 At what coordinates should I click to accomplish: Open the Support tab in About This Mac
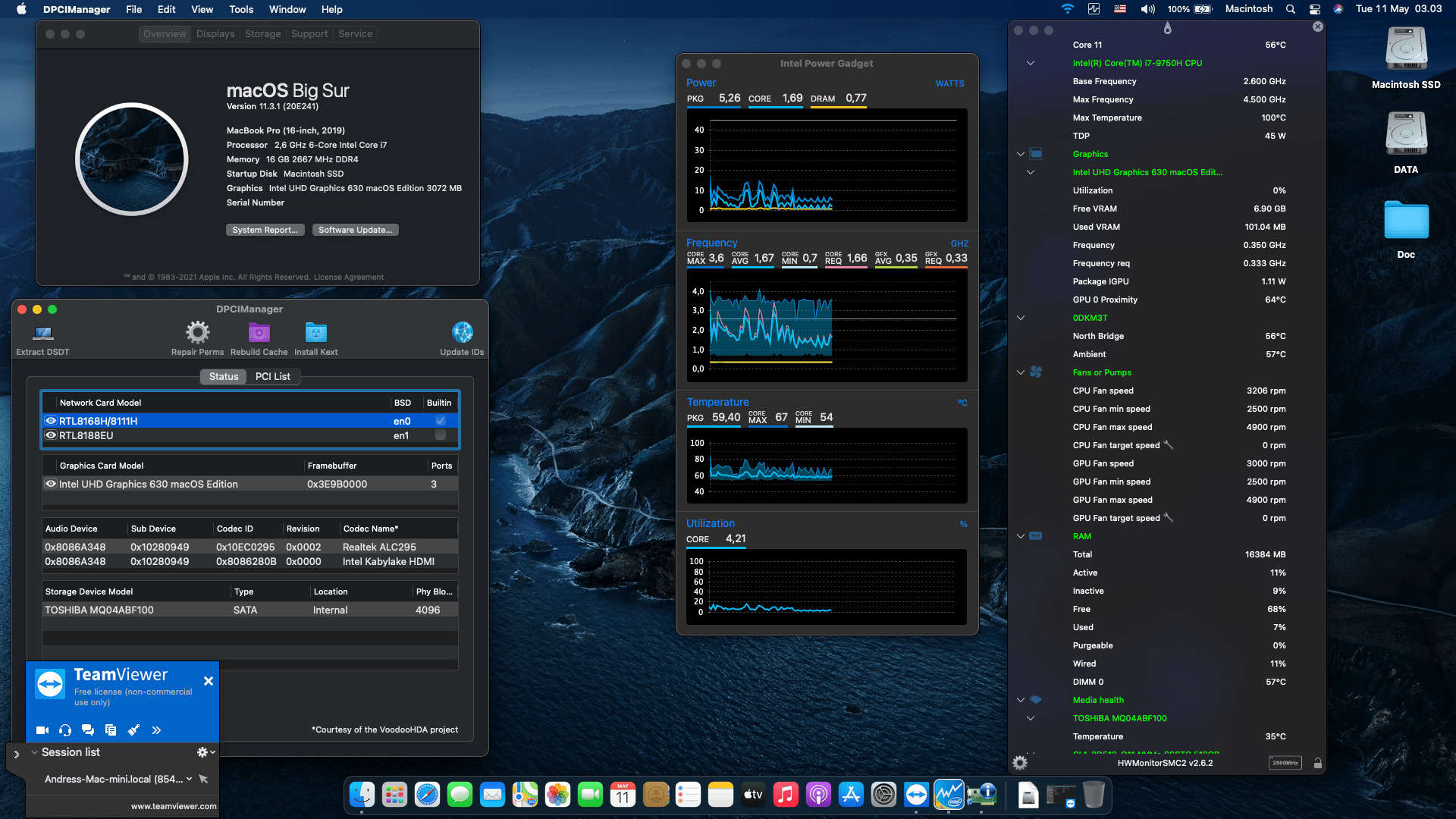coord(309,34)
